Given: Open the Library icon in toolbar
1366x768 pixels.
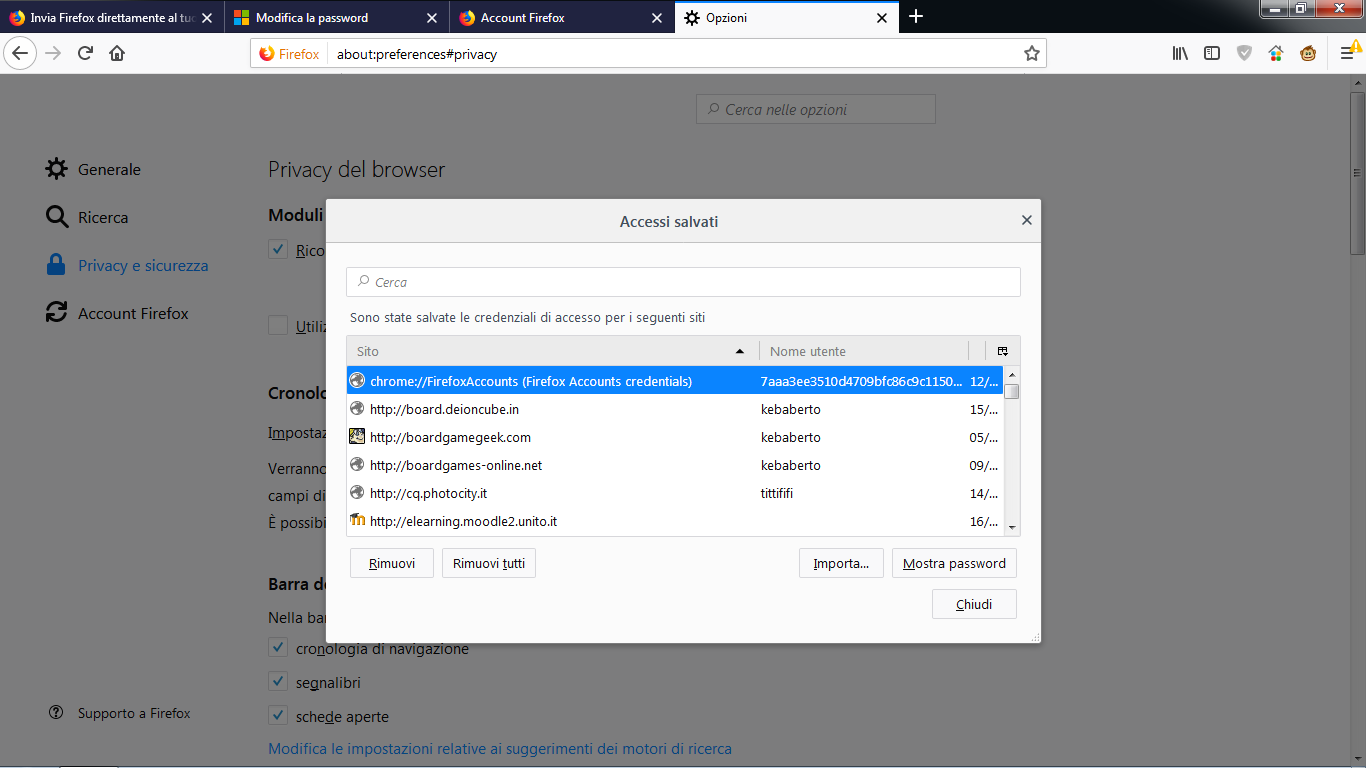Looking at the screenshot, I should click(x=1180, y=53).
